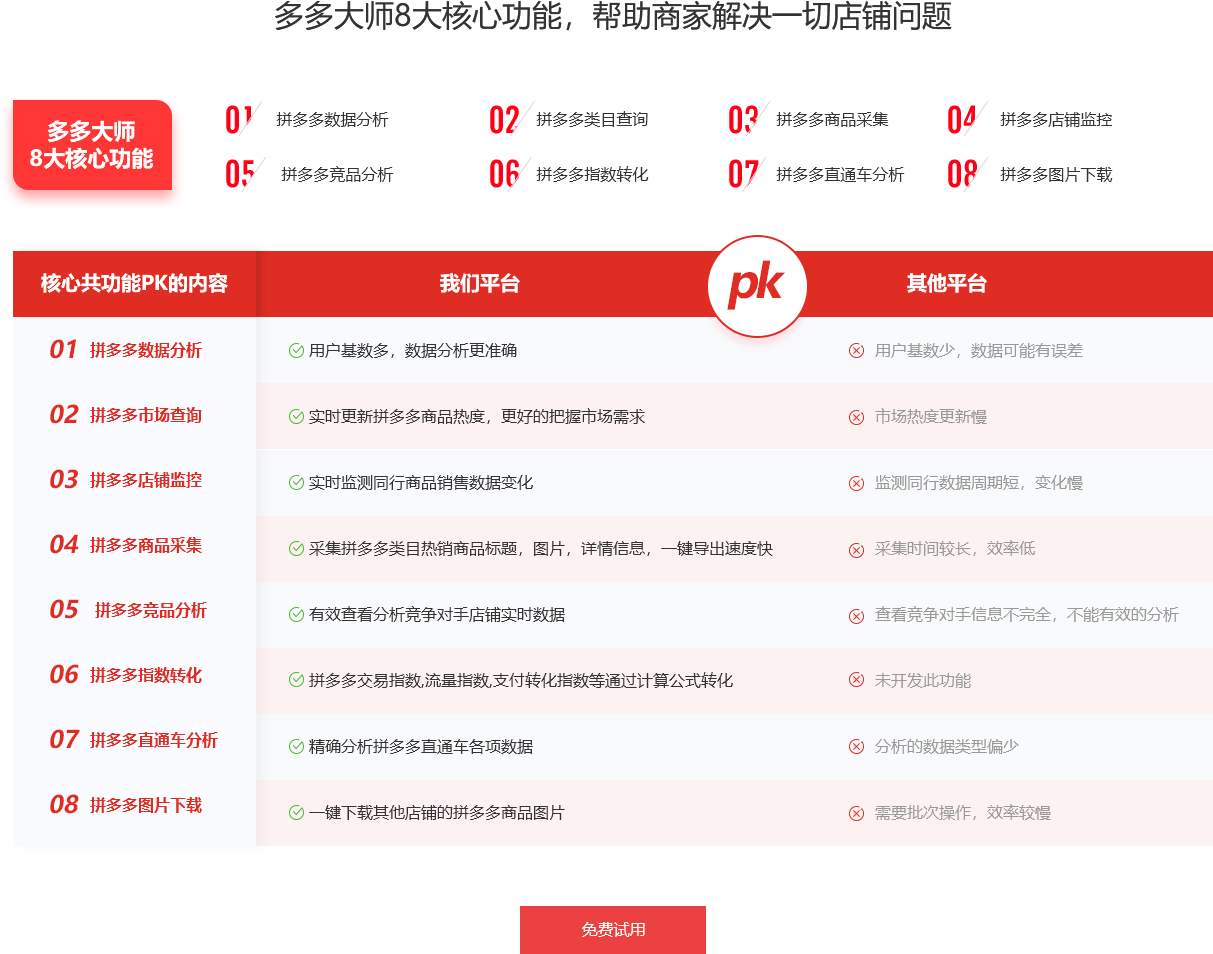Click green checkmark beside 用户基数多 row
The width and height of the screenshot is (1213, 954).
(296, 351)
